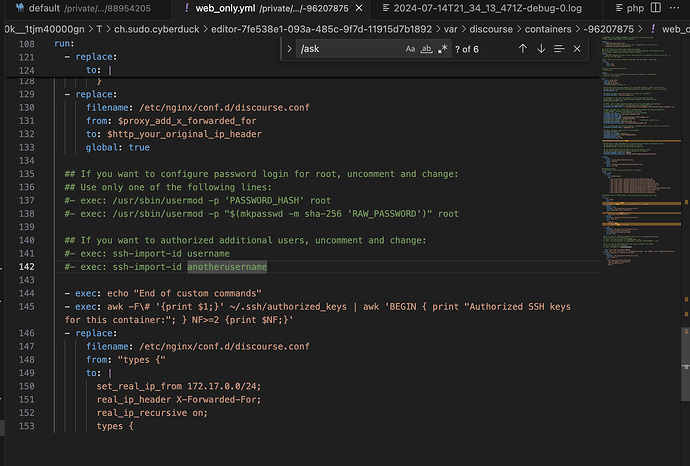690x466 pixels.
Task: Click highlighted word anotherusername
Action: [227, 267]
